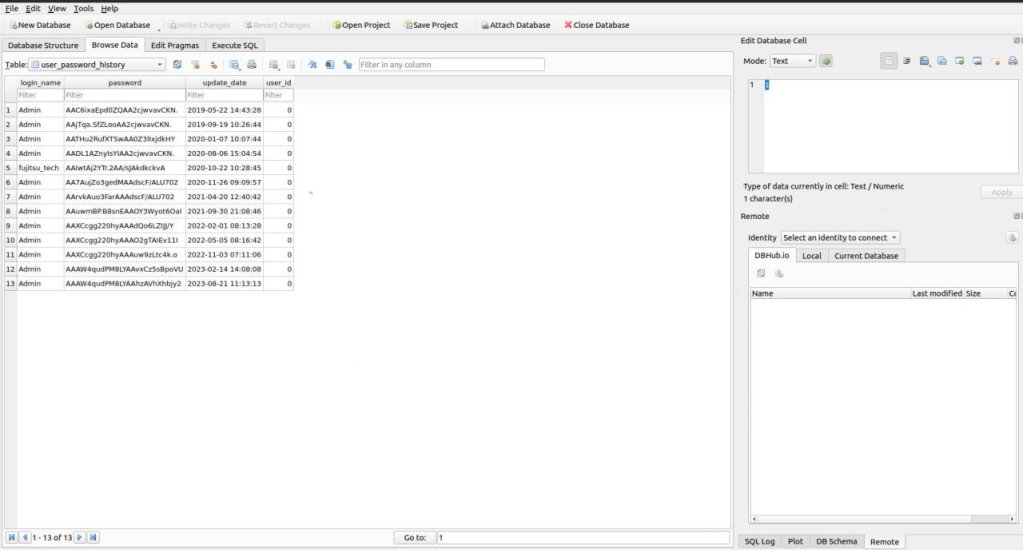1023x550 pixels.
Task: Open the Identity selection dropdown
Action: click(840, 237)
